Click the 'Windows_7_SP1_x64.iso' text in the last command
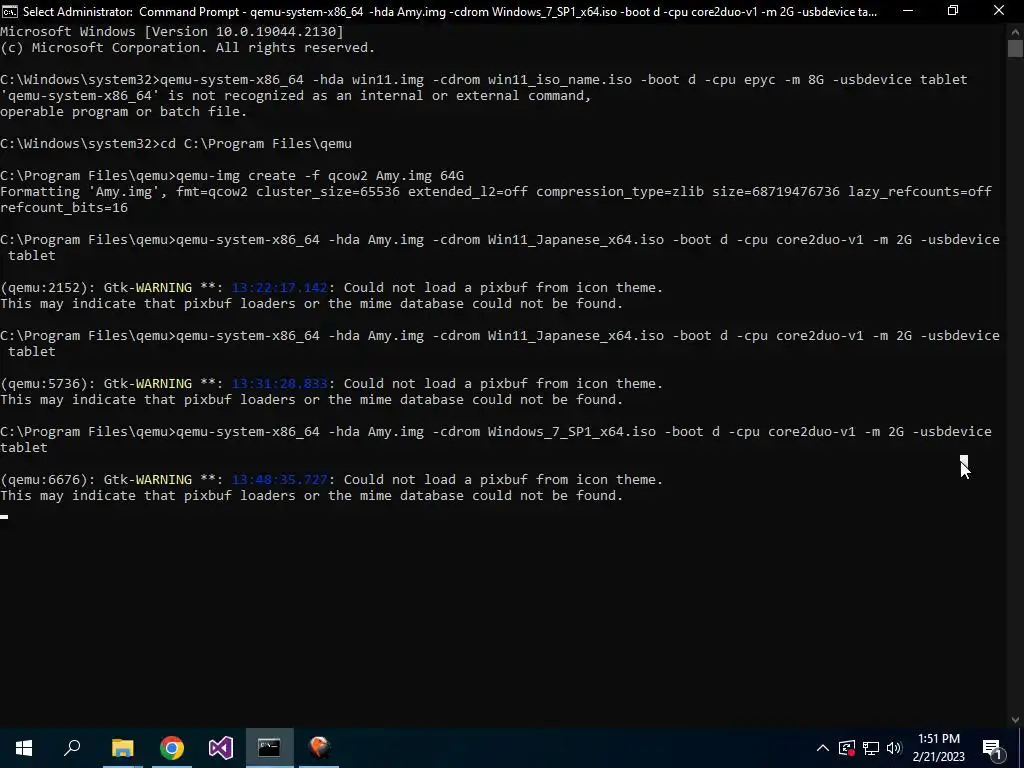The image size is (1024, 768). point(571,432)
